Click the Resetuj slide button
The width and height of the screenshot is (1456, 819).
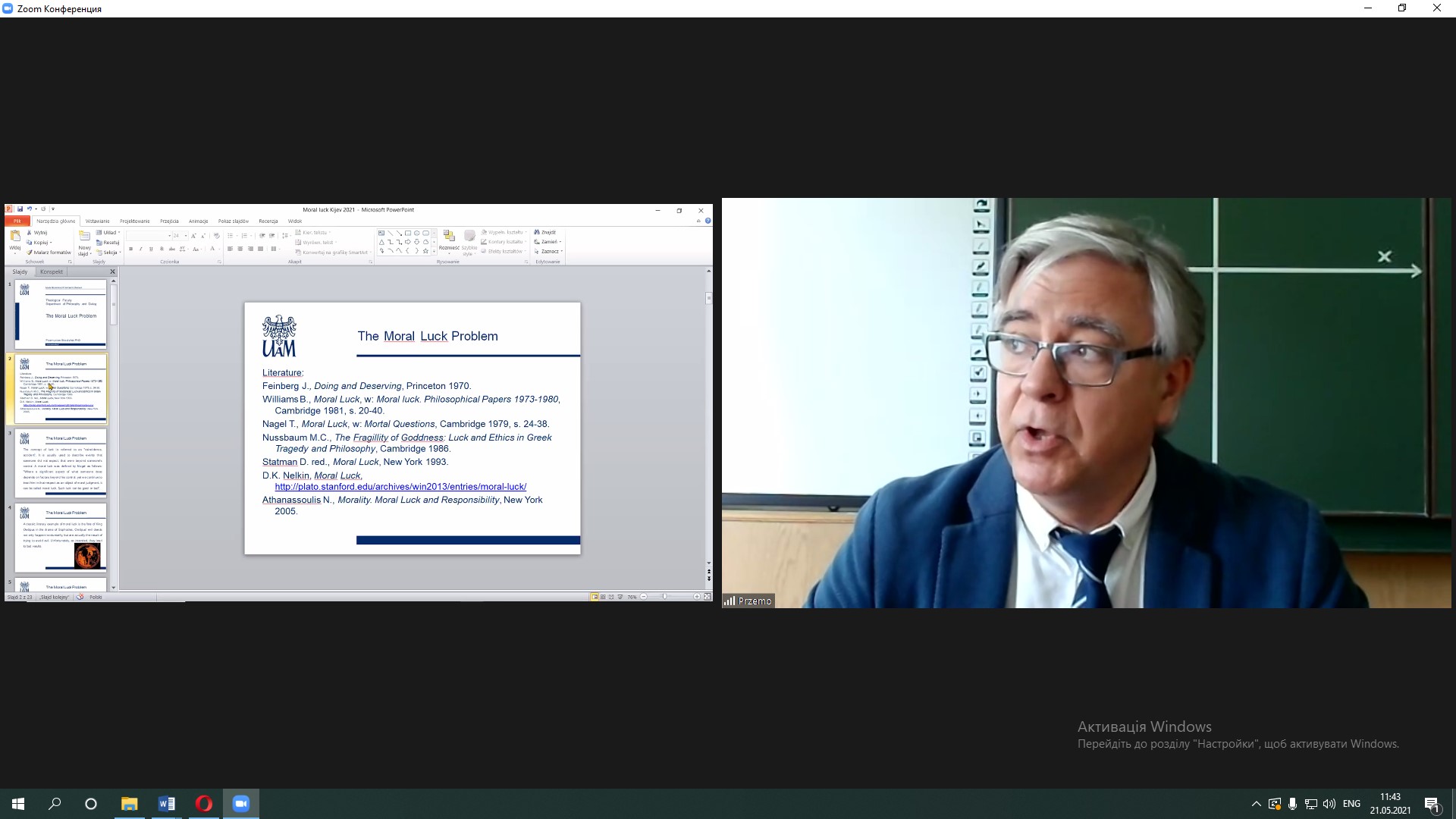click(x=108, y=243)
